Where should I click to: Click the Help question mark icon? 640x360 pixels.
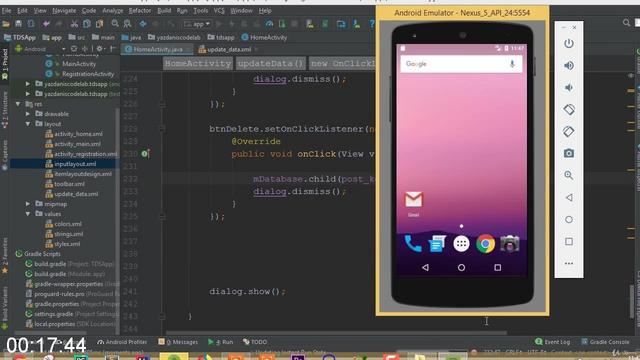372,24
